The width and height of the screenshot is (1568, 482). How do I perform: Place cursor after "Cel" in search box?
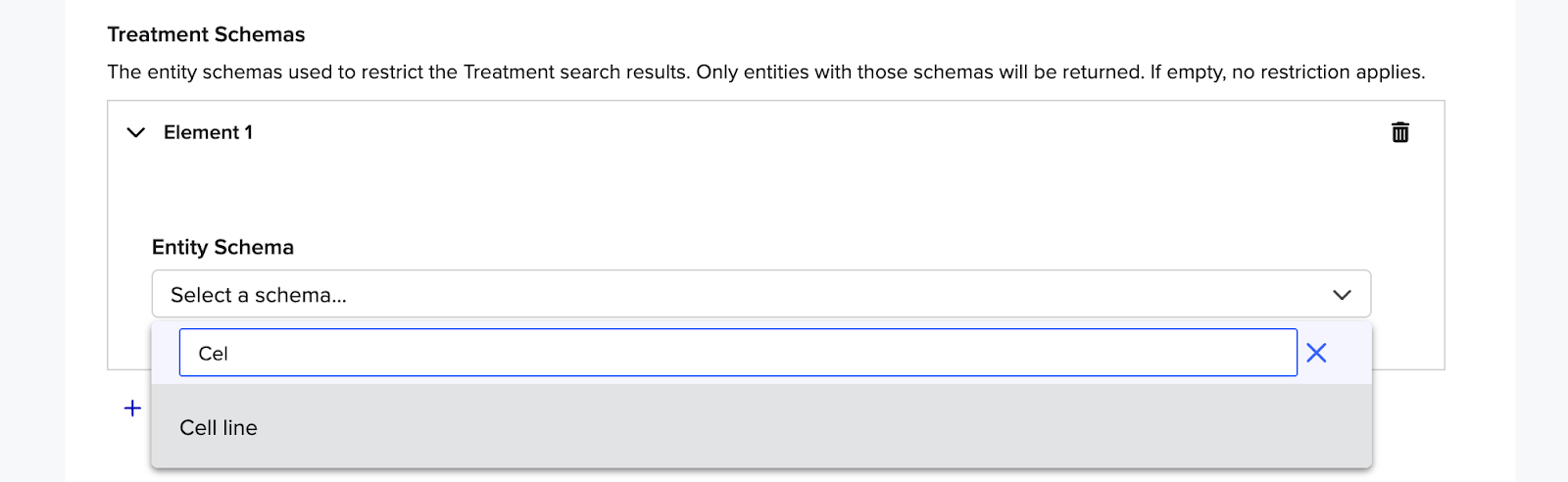click(231, 354)
